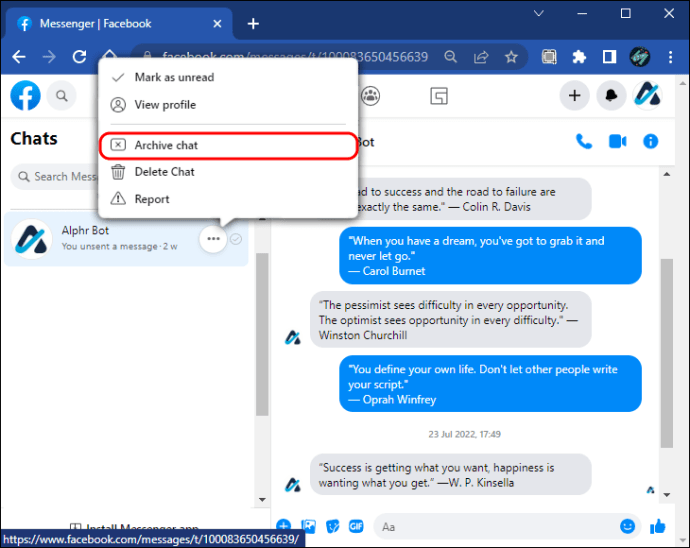Switch to Messenger | Facebook browser tab
Screen dimensions: 690x548
coord(118,24)
